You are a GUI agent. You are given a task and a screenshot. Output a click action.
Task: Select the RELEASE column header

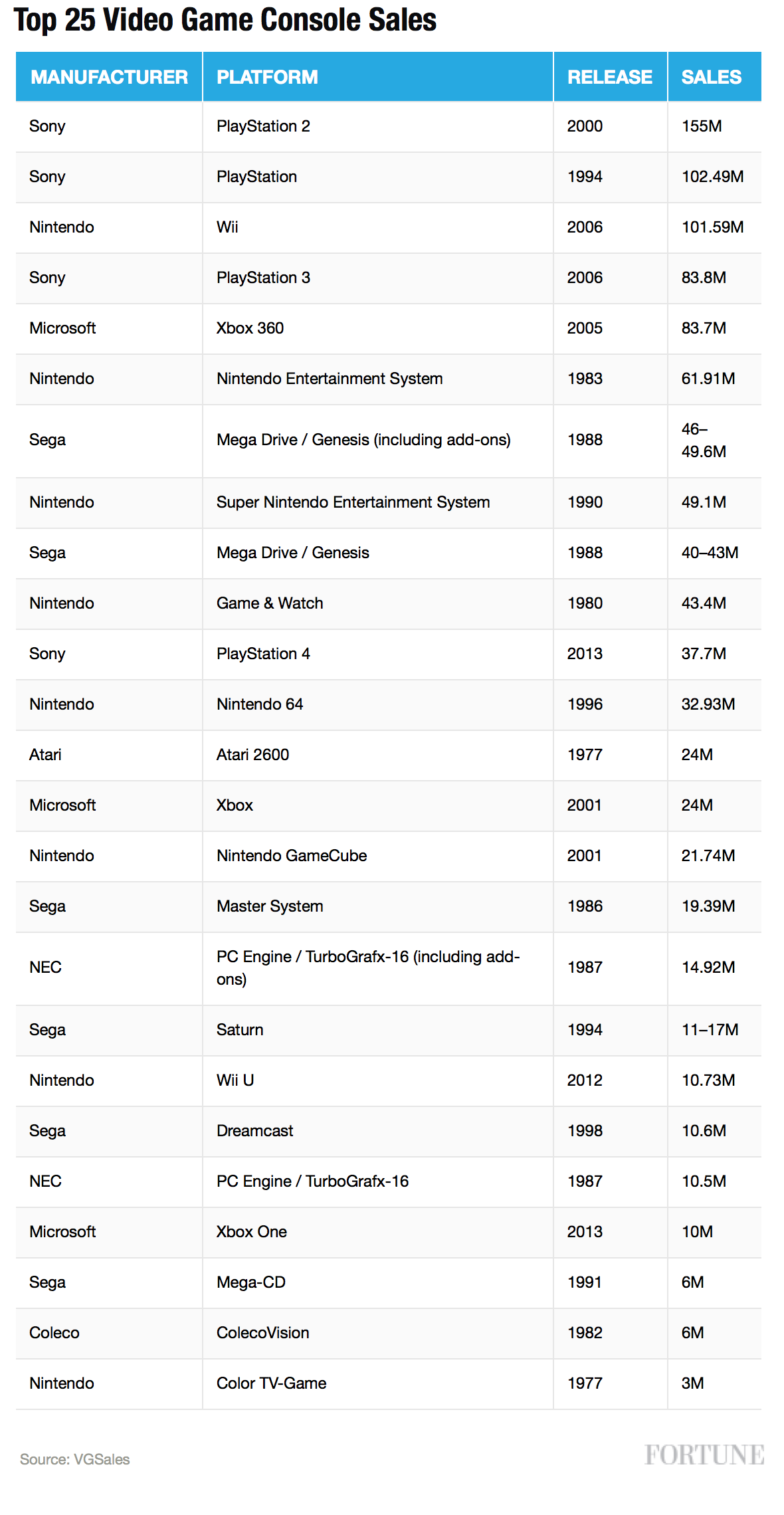point(609,77)
